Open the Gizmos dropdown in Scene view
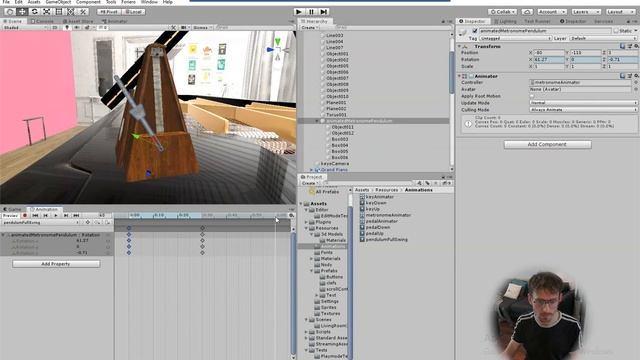The height and width of the screenshot is (360, 640). tap(202, 28)
